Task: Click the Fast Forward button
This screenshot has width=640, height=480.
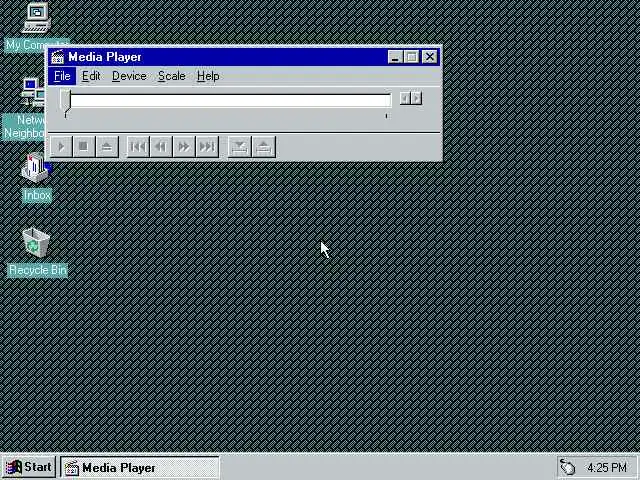Action: [184, 147]
